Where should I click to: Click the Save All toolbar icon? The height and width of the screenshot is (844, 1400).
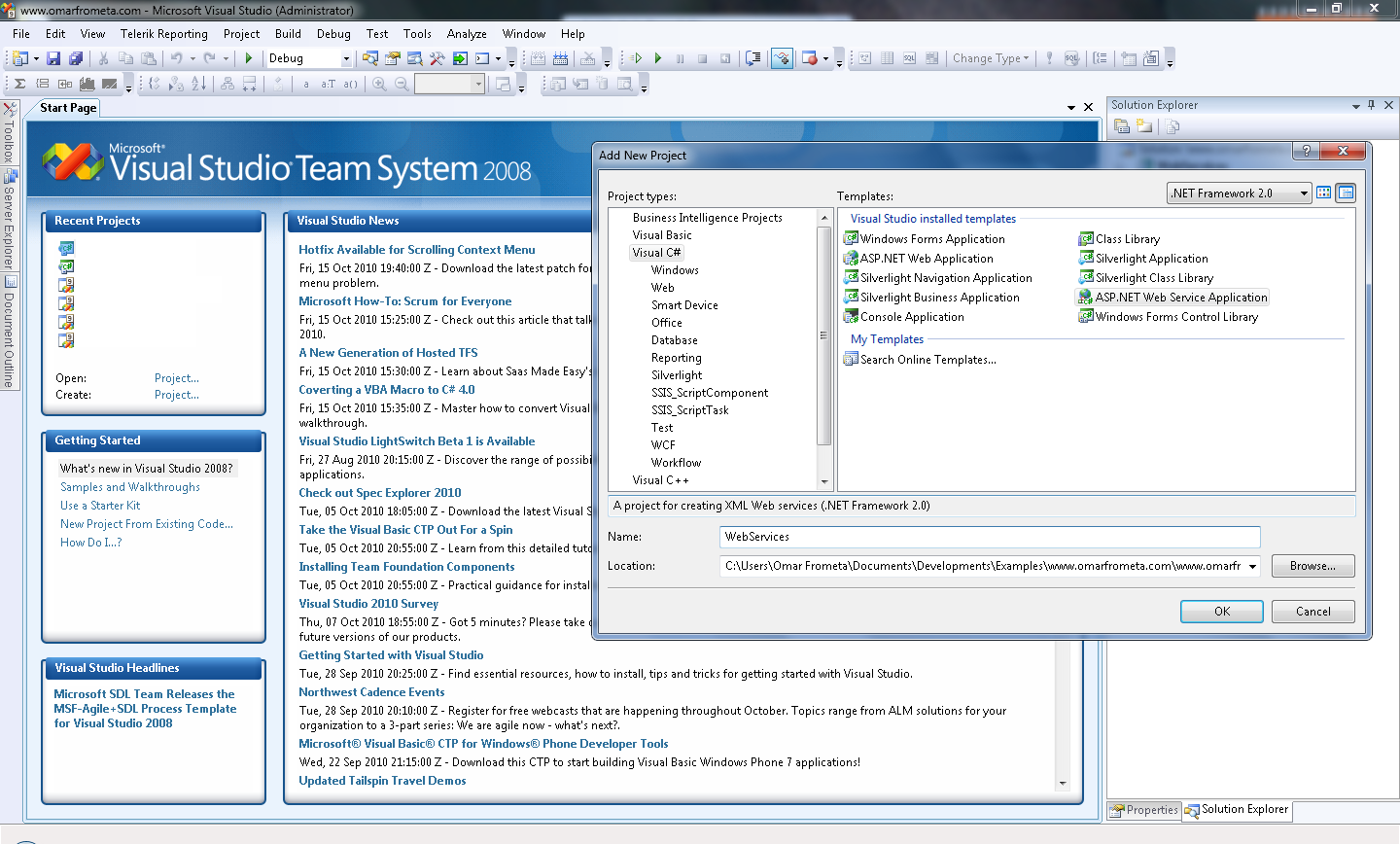(75, 58)
